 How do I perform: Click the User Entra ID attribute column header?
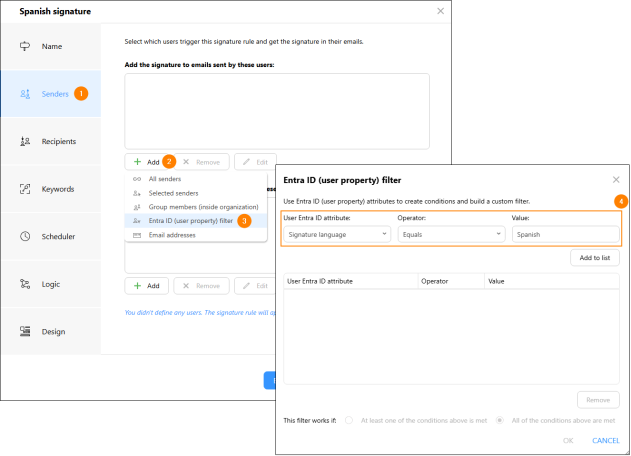coord(351,281)
